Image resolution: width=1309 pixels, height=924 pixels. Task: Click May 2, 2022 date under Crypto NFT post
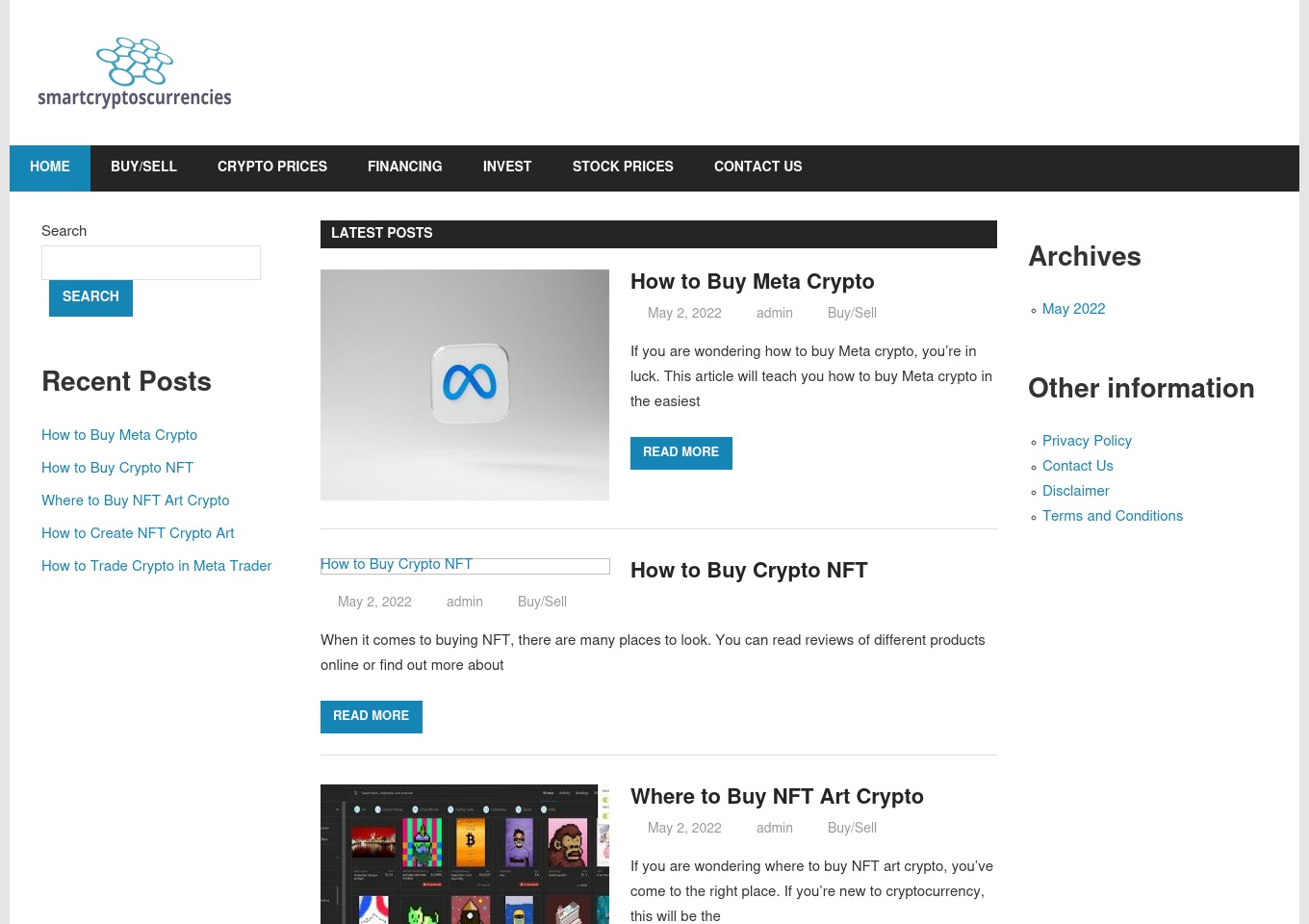tap(374, 603)
